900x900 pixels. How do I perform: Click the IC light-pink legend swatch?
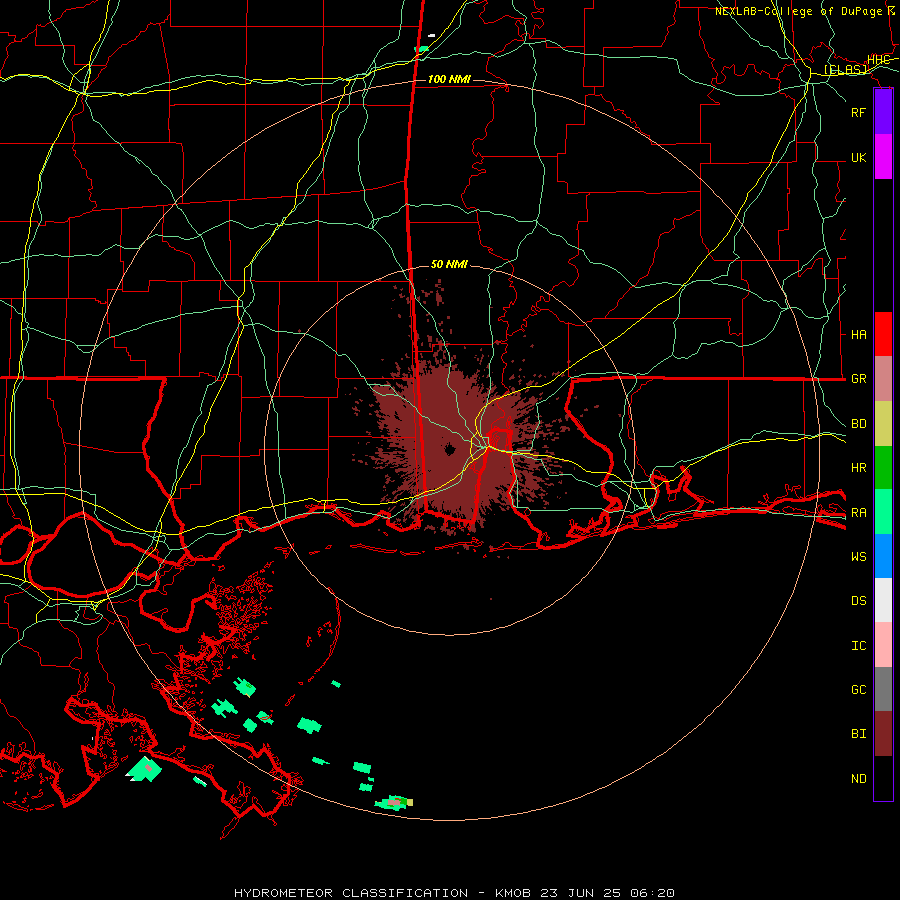coord(883,645)
